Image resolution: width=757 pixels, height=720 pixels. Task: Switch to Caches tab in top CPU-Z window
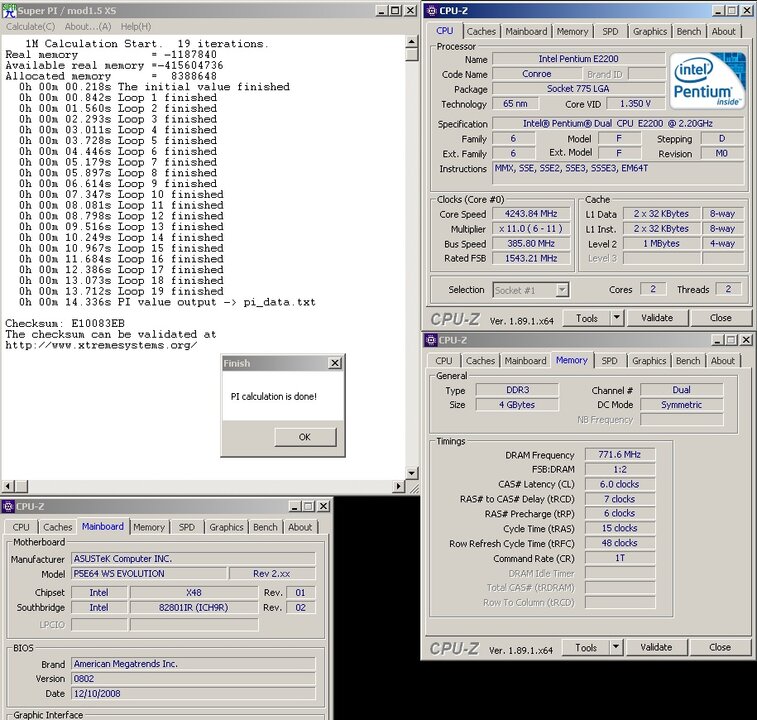tap(481, 31)
